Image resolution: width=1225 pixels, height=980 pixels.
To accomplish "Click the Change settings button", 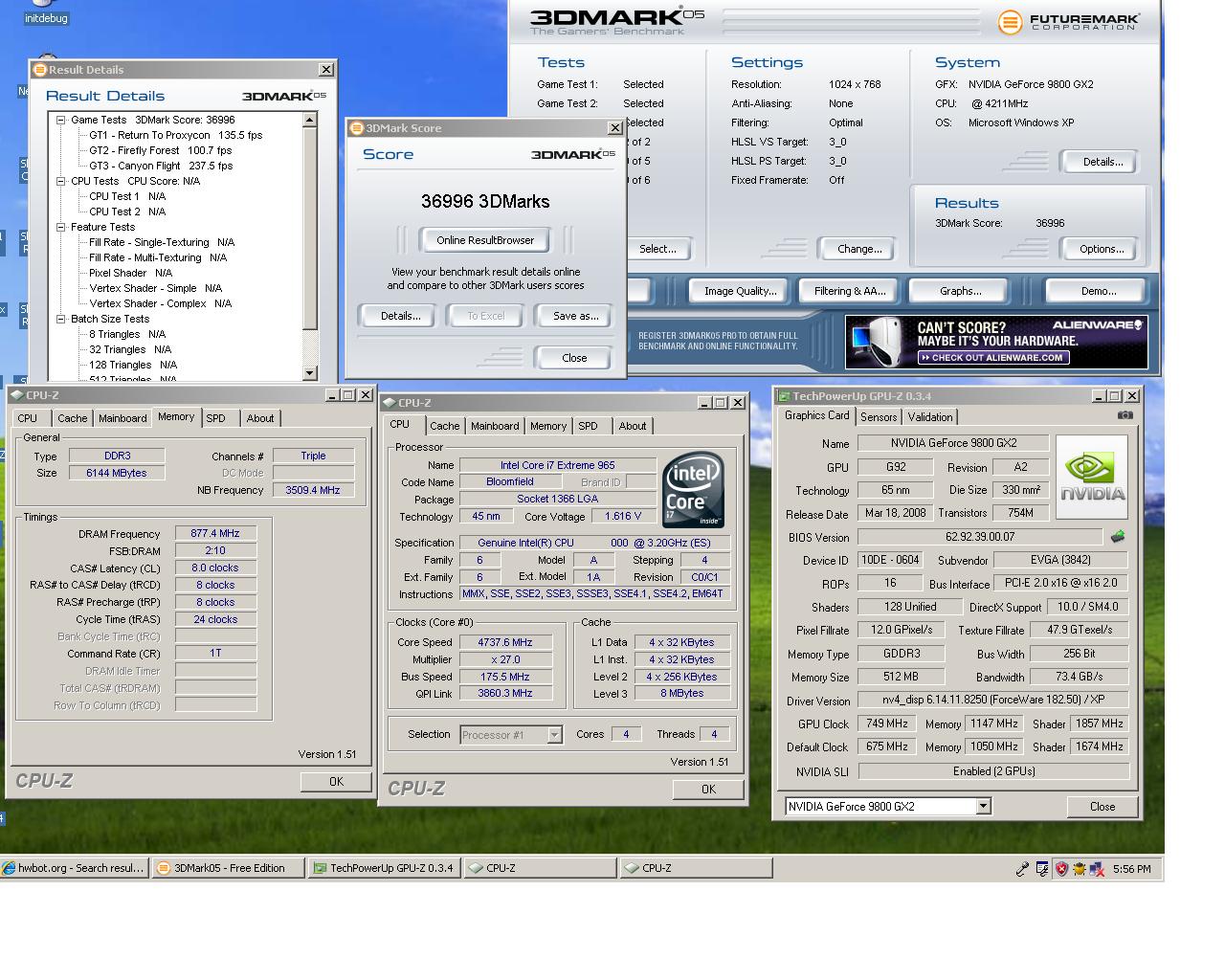I will coord(859,249).
